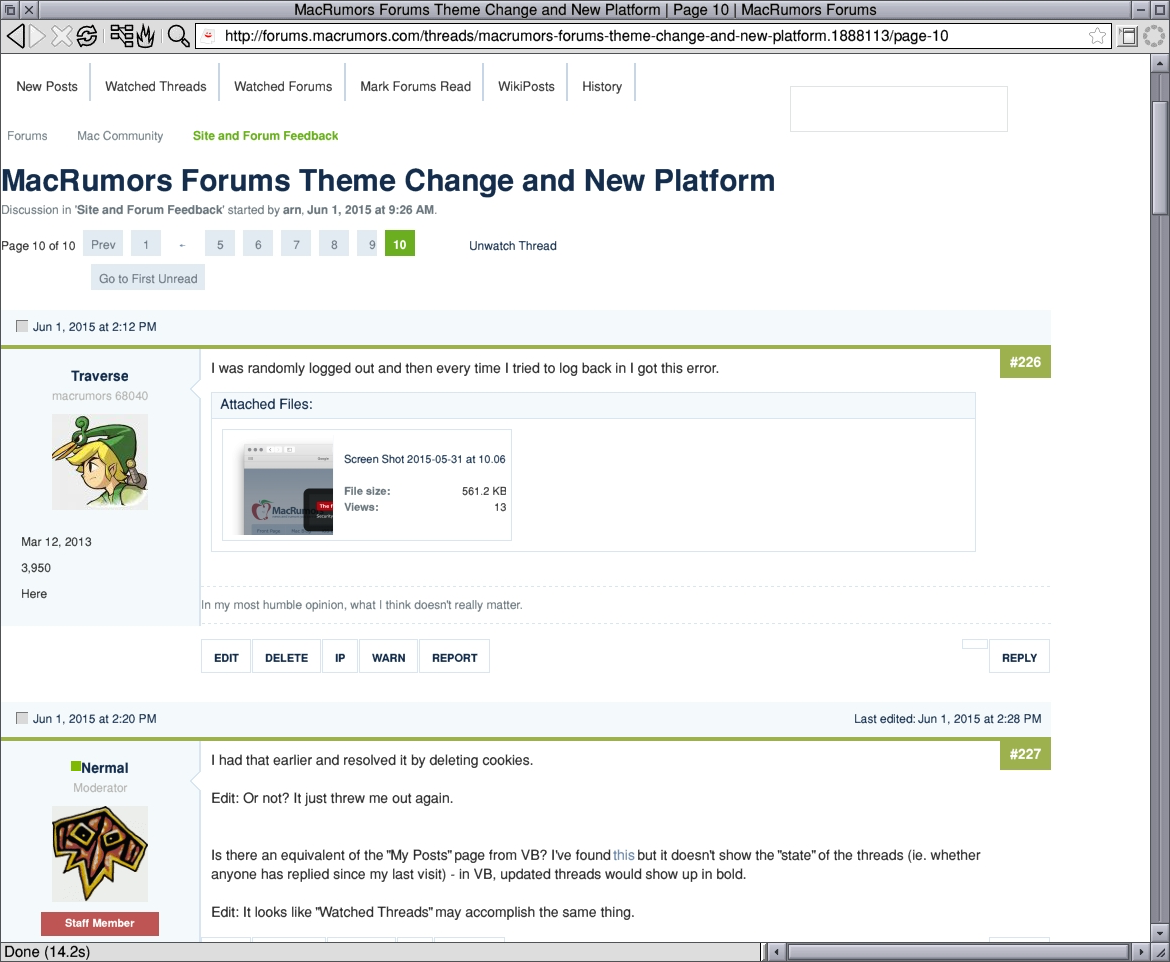The image size is (1170, 962).
Task: Tick checkbox for the 2:12 PM post
Action: coord(22,326)
